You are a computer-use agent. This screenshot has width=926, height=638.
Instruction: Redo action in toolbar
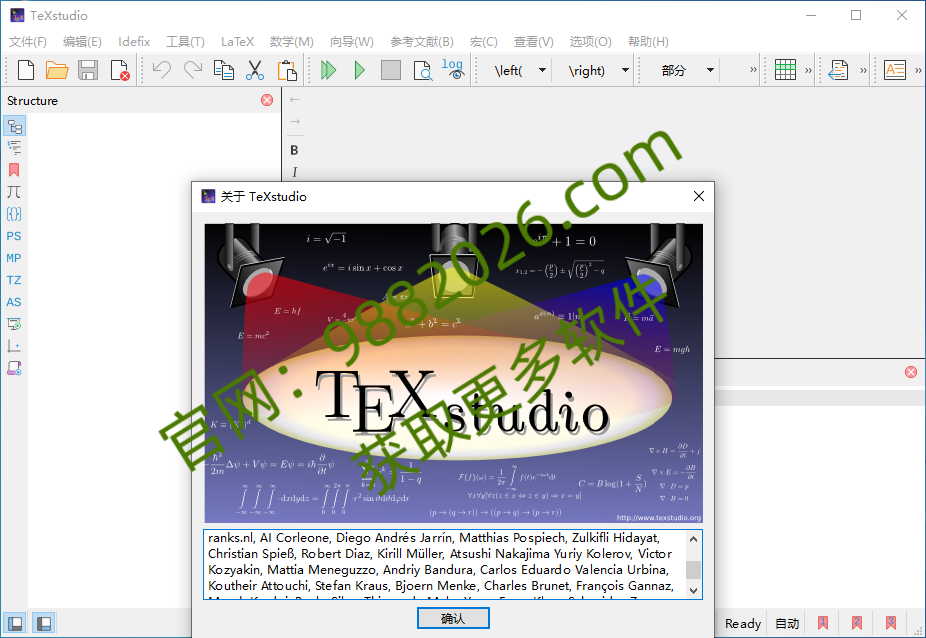point(193,70)
